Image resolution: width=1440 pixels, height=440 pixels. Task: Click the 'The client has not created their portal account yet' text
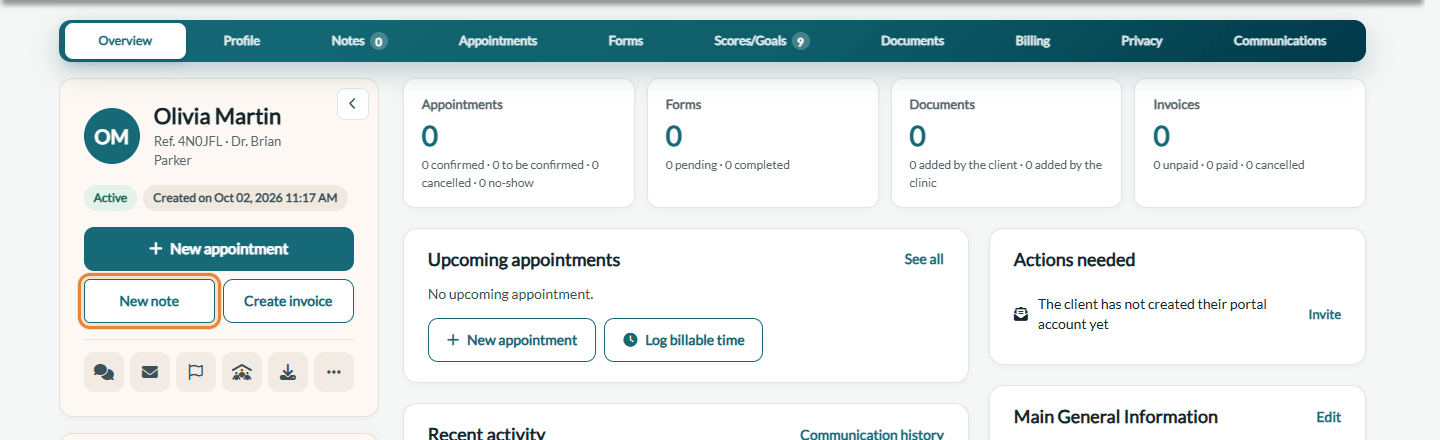pyautogui.click(x=1153, y=314)
